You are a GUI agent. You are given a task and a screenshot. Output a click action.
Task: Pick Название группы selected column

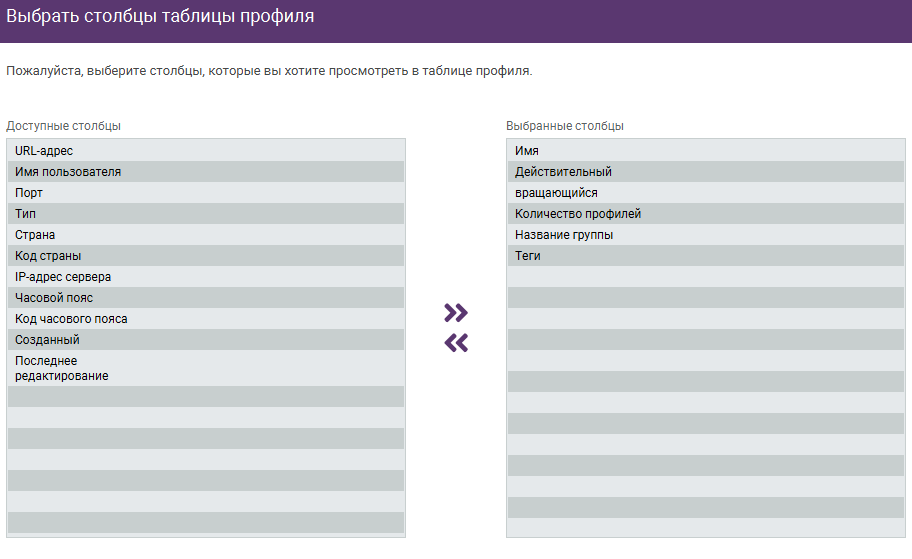click(706, 234)
